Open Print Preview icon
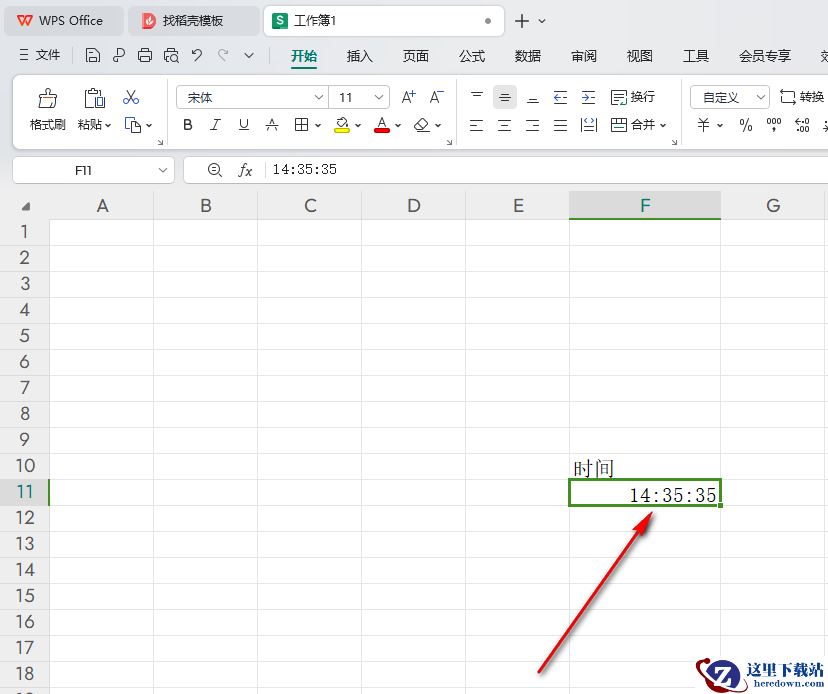Screen dimensions: 828x694 click(x=171, y=55)
